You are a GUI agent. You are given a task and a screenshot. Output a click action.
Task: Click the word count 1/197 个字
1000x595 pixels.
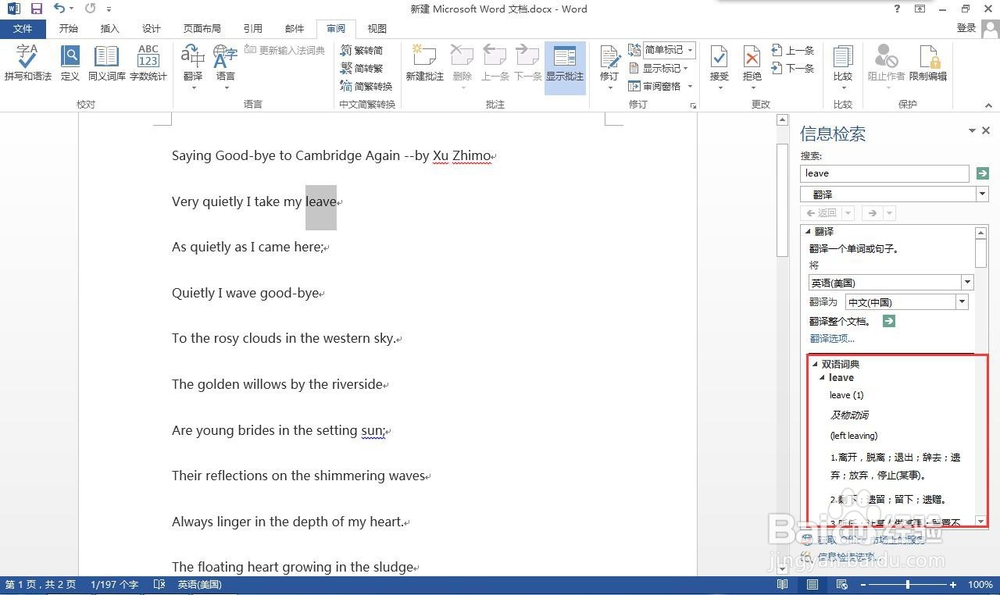click(x=114, y=584)
